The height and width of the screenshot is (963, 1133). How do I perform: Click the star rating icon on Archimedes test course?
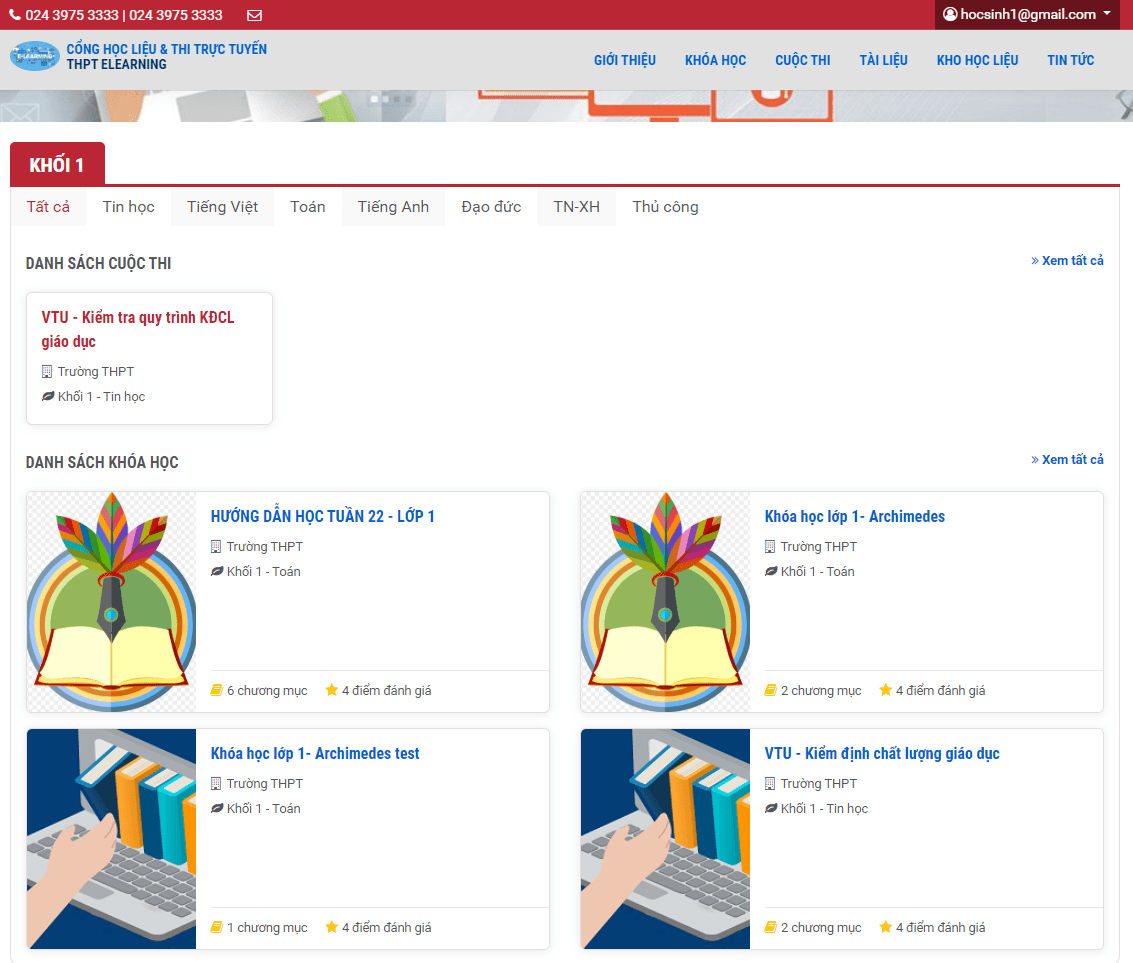332,927
